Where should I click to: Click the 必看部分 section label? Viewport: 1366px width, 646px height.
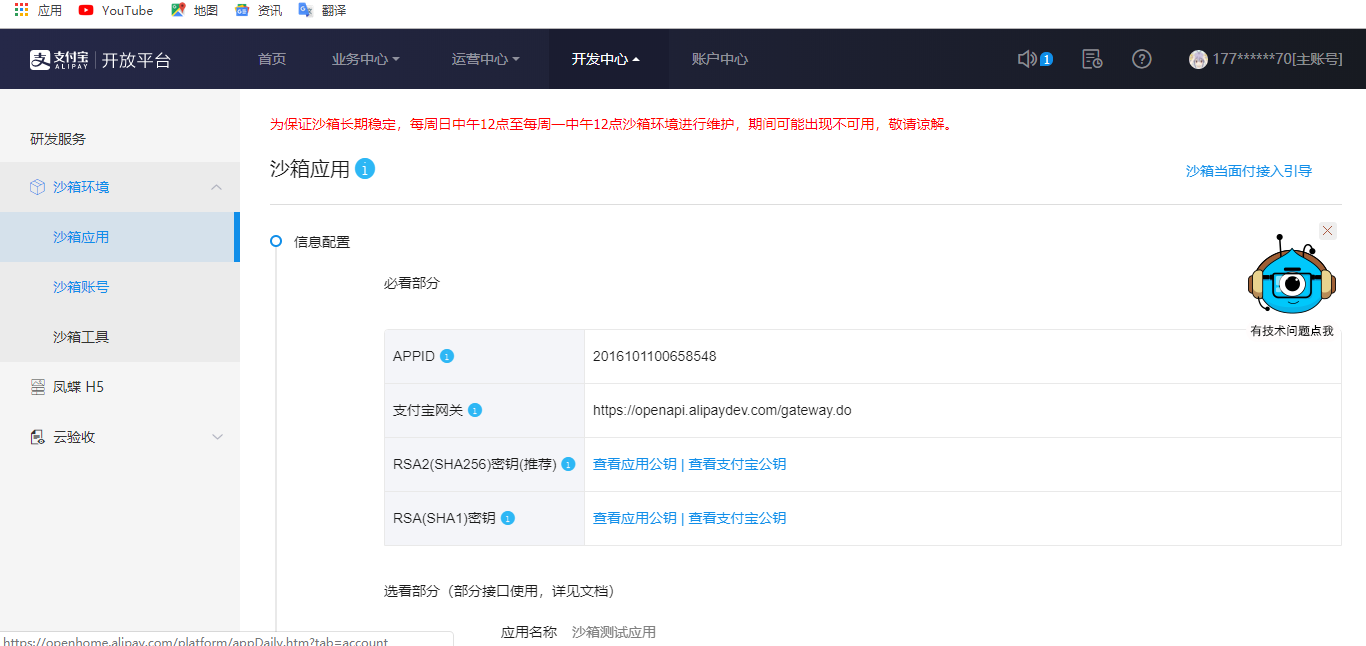412,283
